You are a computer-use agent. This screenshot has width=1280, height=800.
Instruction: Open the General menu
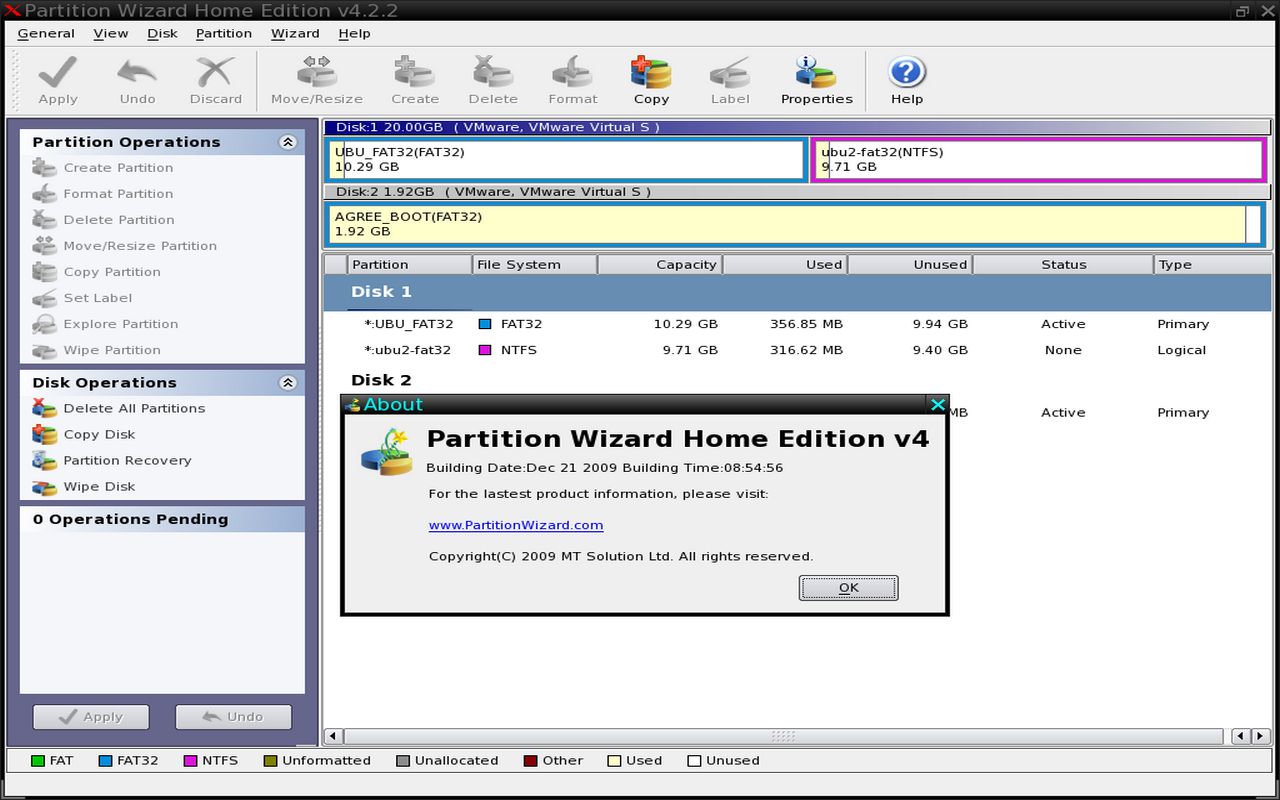pos(46,33)
